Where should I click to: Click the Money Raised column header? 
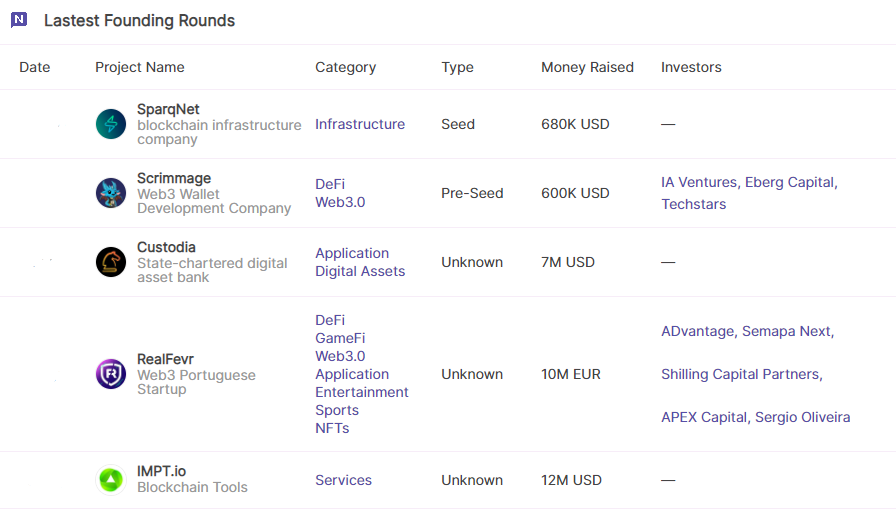point(587,67)
